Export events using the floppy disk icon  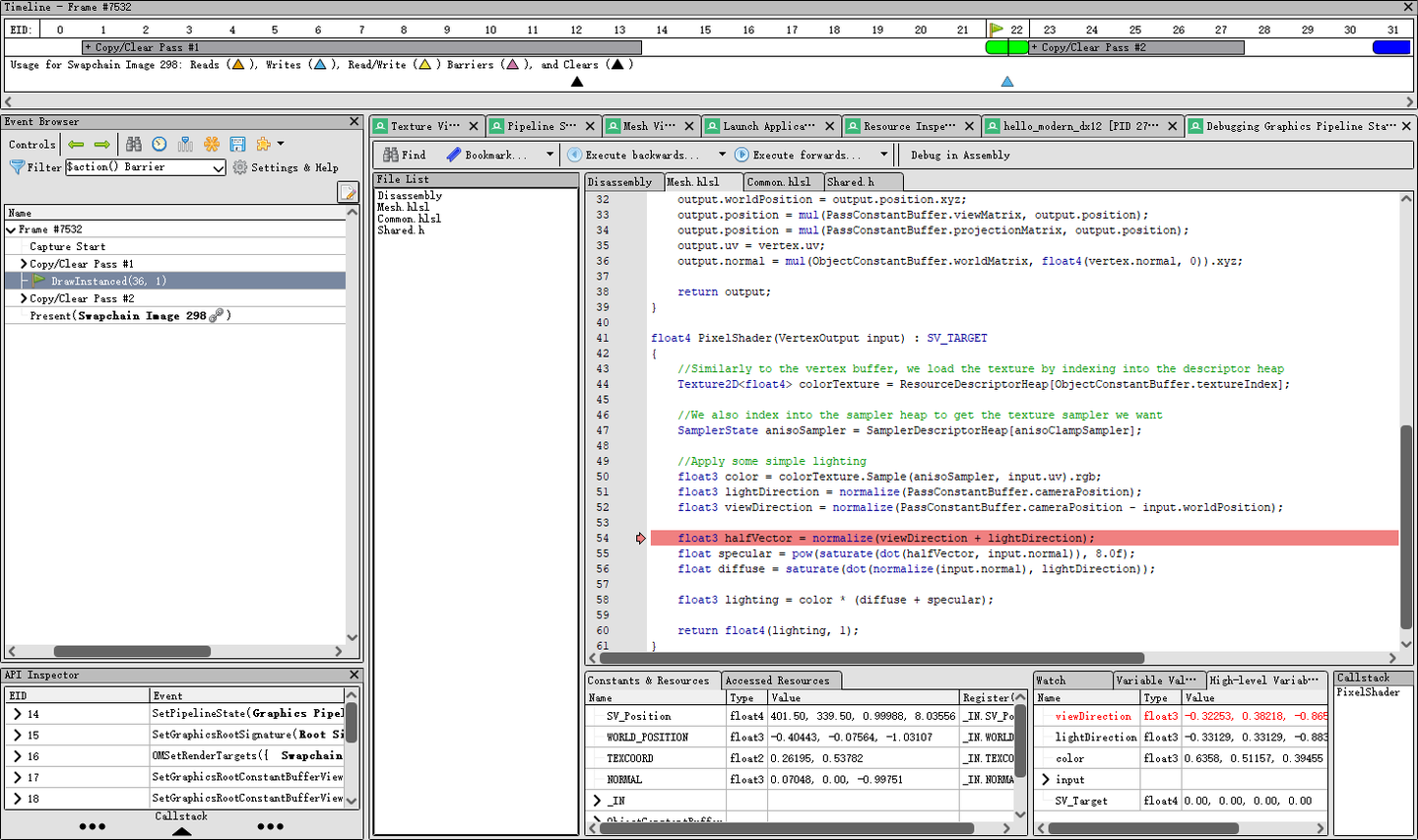(x=237, y=144)
